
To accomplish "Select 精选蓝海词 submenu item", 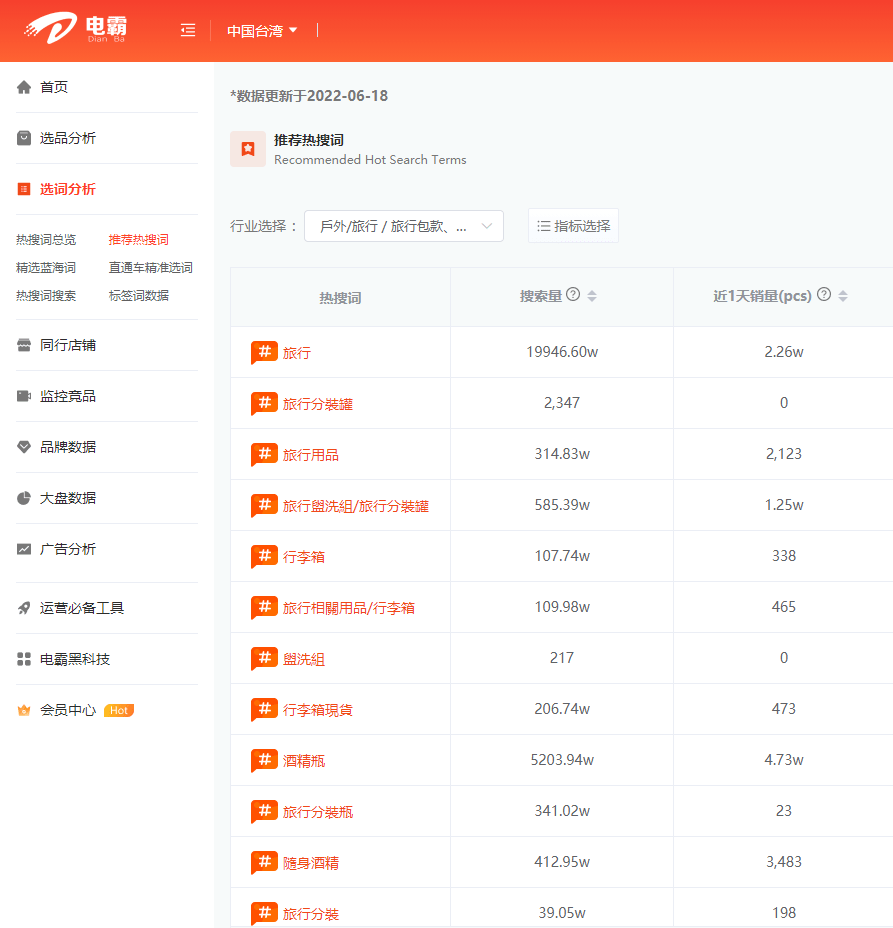I will pyautogui.click(x=46, y=268).
